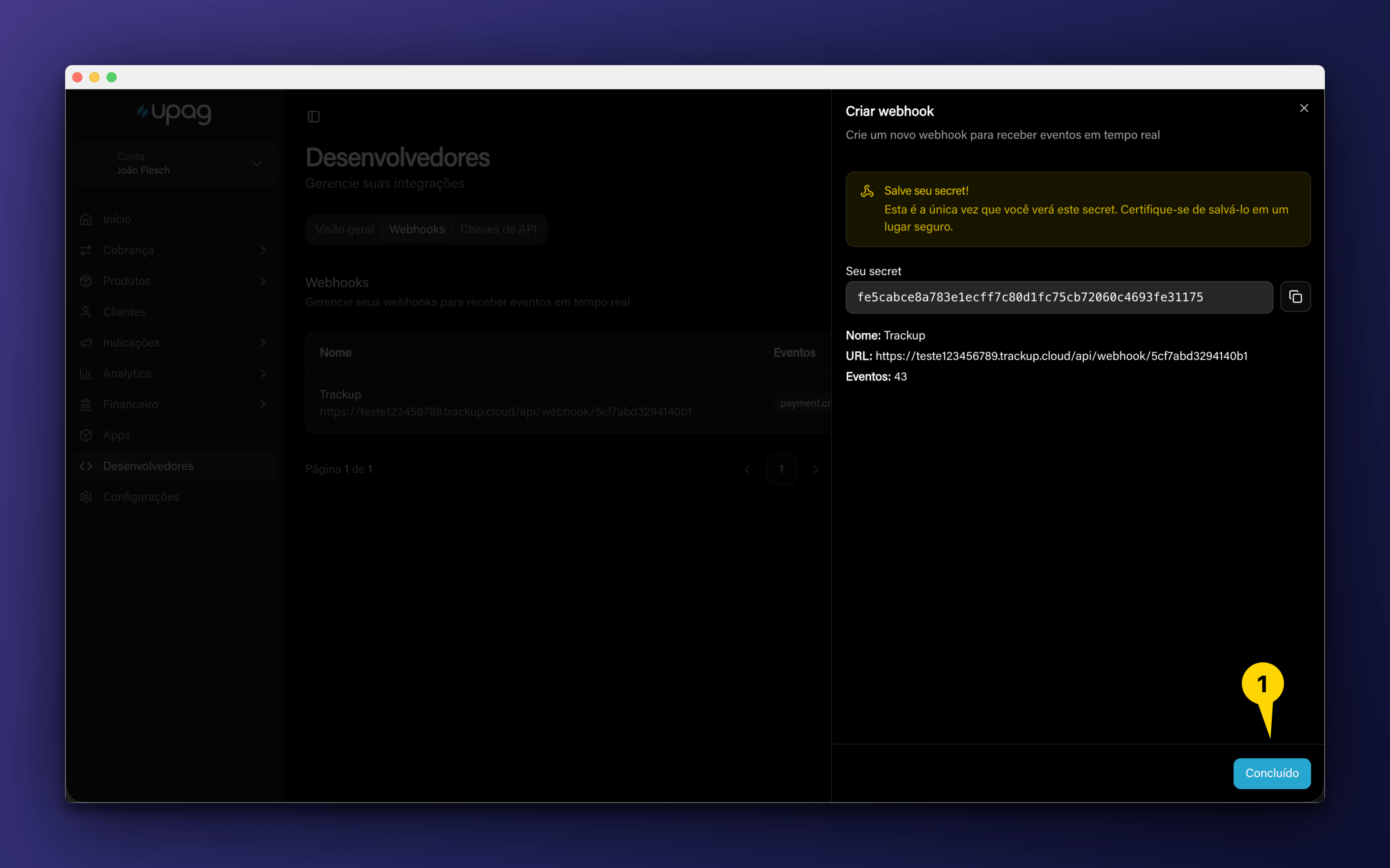1390x868 pixels.
Task: Go to previous page arrow in pagination
Action: pyautogui.click(x=747, y=469)
